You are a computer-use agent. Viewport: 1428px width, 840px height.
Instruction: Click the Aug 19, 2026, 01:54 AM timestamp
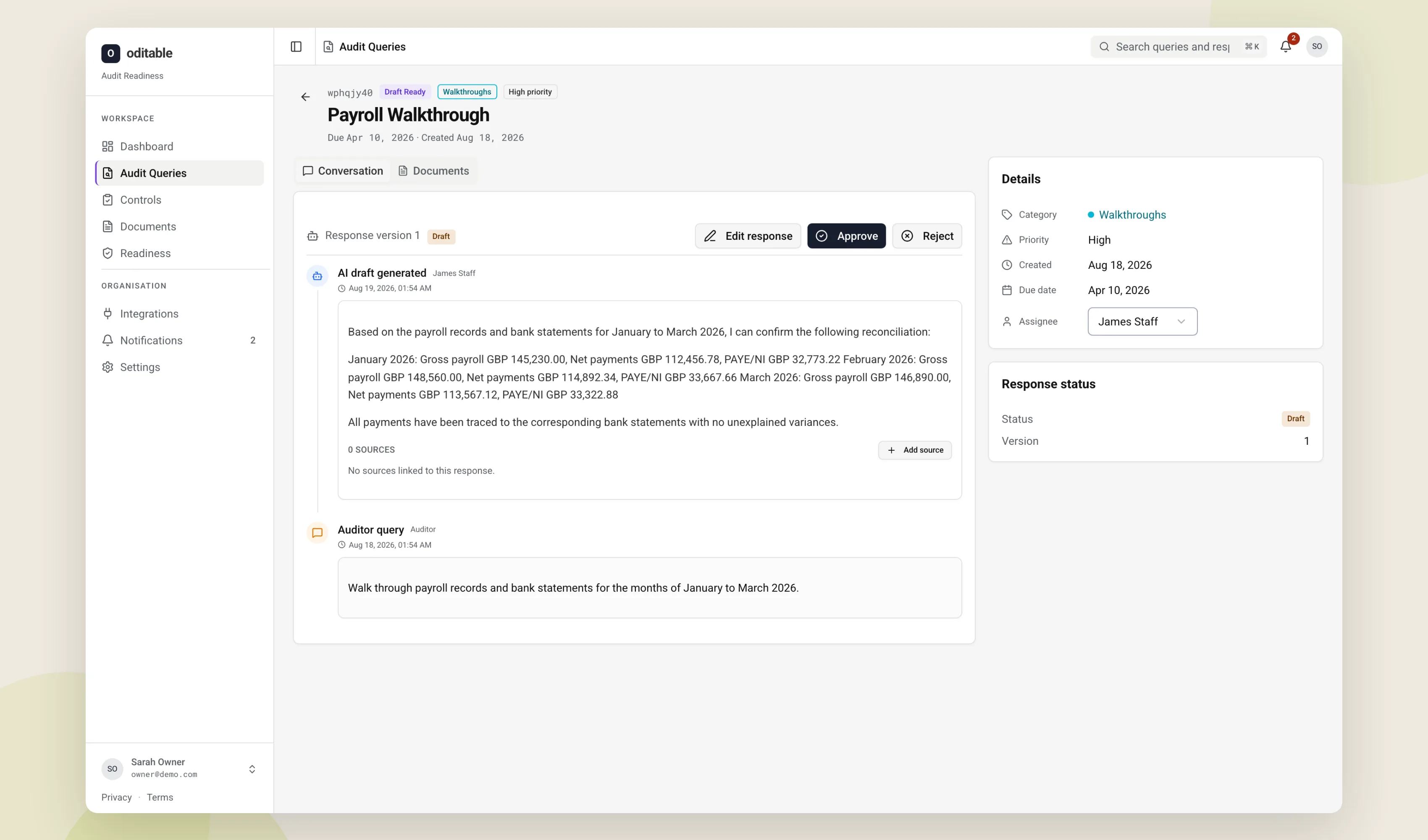click(x=390, y=288)
